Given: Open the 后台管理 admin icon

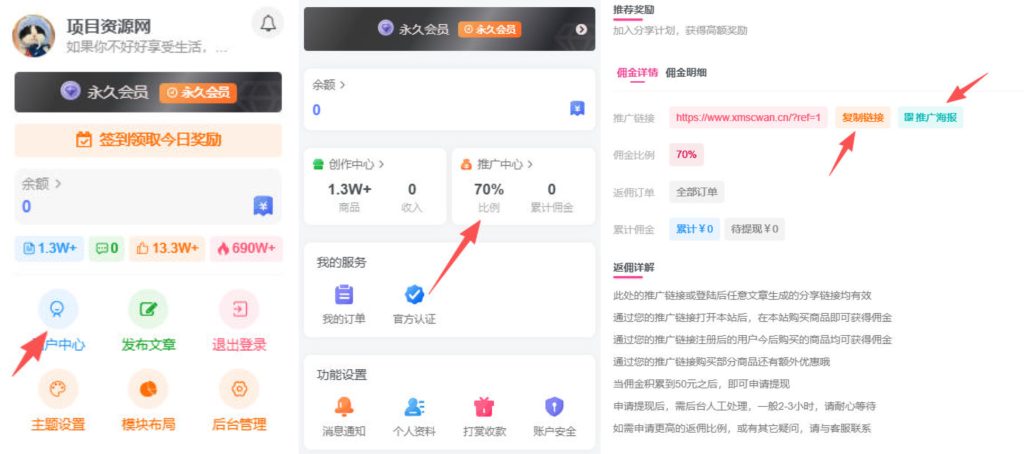Looking at the screenshot, I should click(239, 389).
